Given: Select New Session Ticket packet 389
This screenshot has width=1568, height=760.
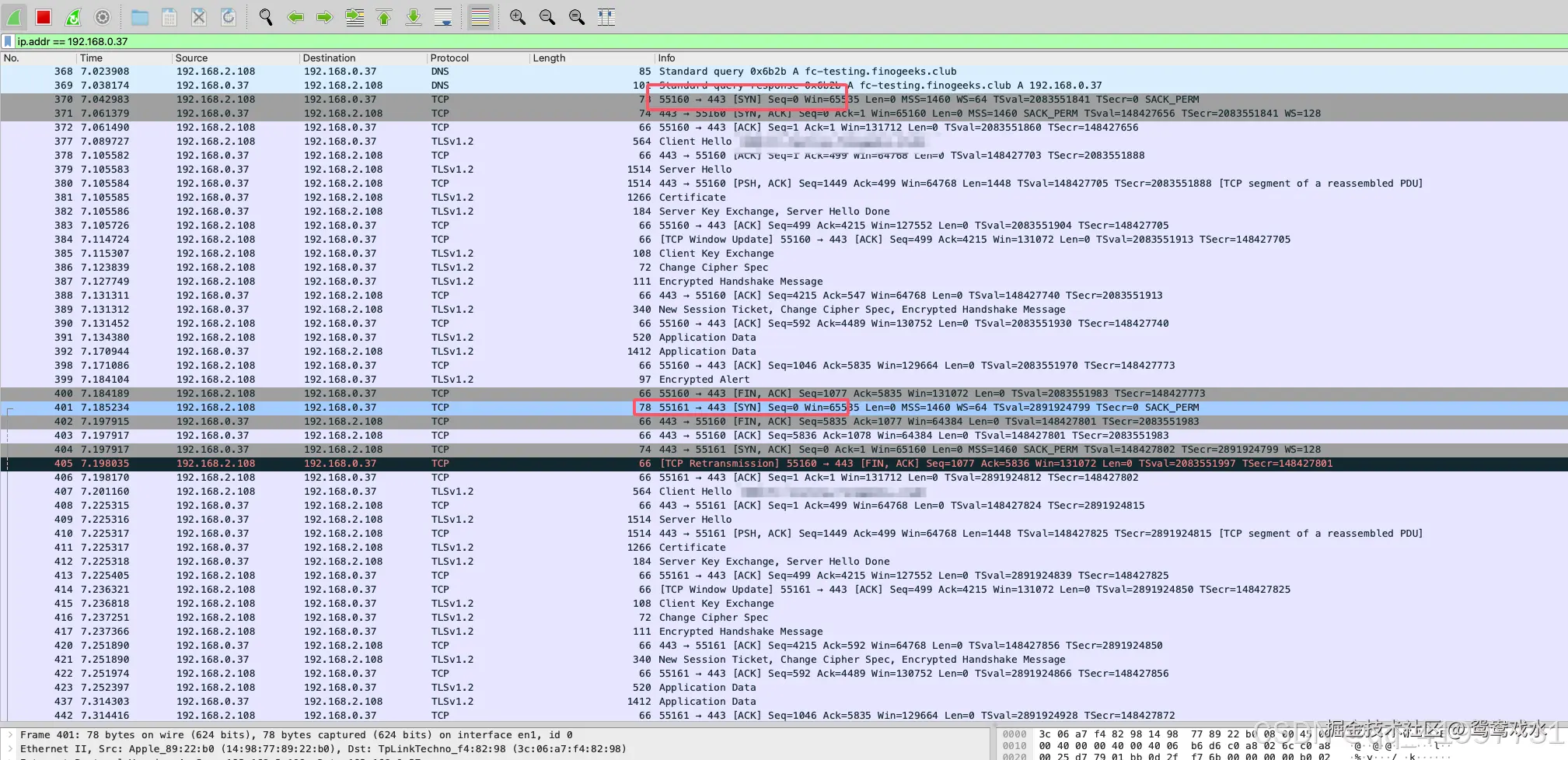Looking at the screenshot, I should pos(784,310).
